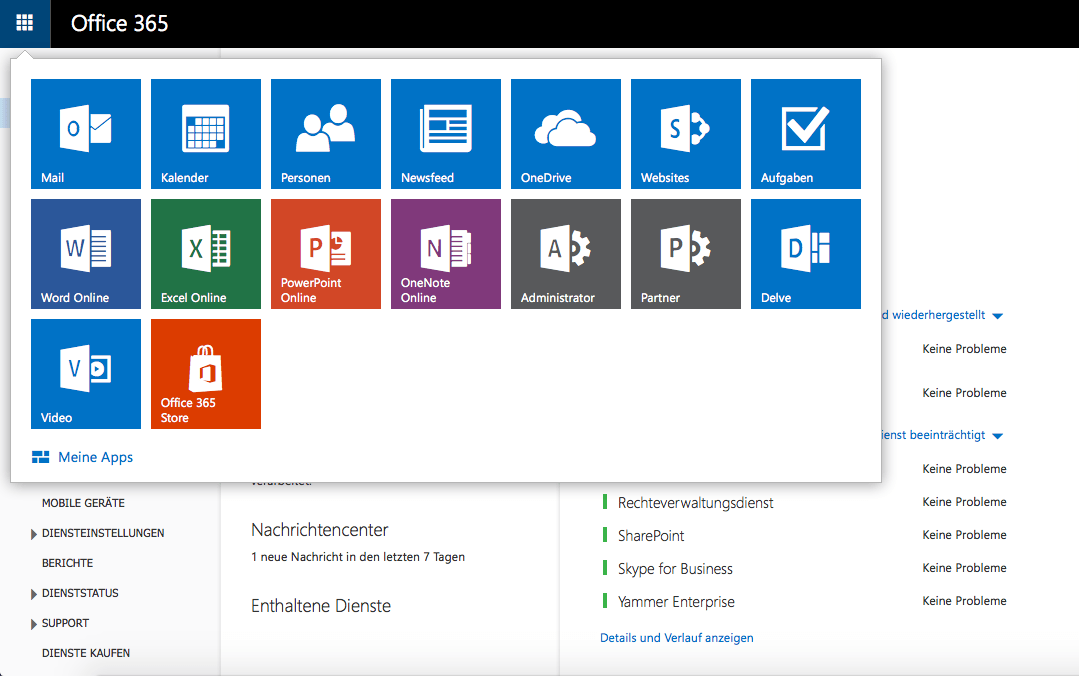Image resolution: width=1079 pixels, height=676 pixels.
Task: Expand DIENSTEINSTELLUNGEN in the sidebar
Action: coord(34,534)
